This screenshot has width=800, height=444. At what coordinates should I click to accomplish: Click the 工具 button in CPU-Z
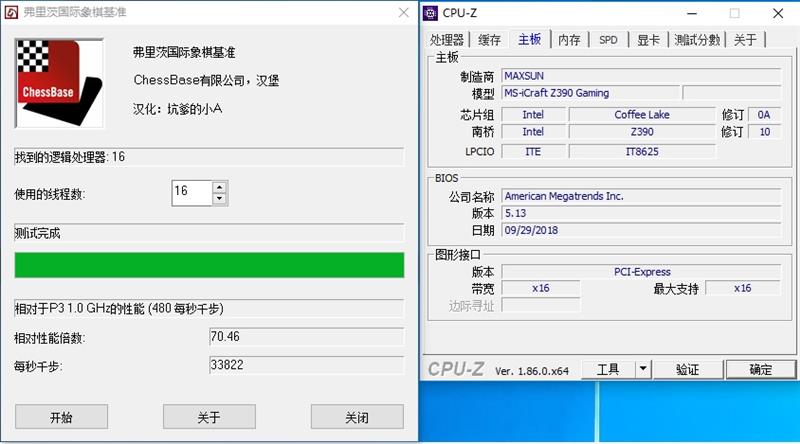(608, 369)
